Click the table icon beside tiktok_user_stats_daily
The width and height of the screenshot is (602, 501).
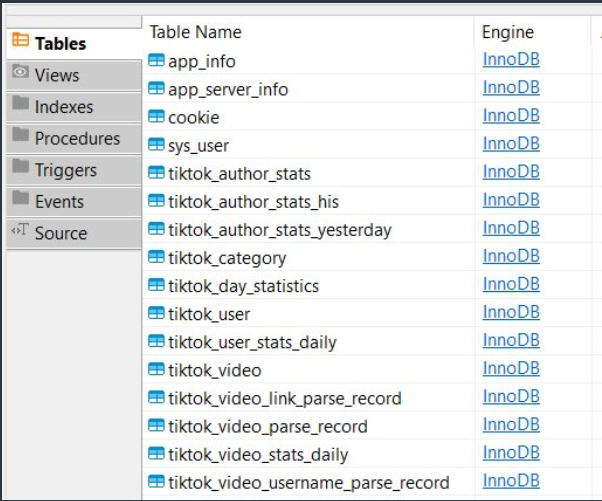pos(156,341)
